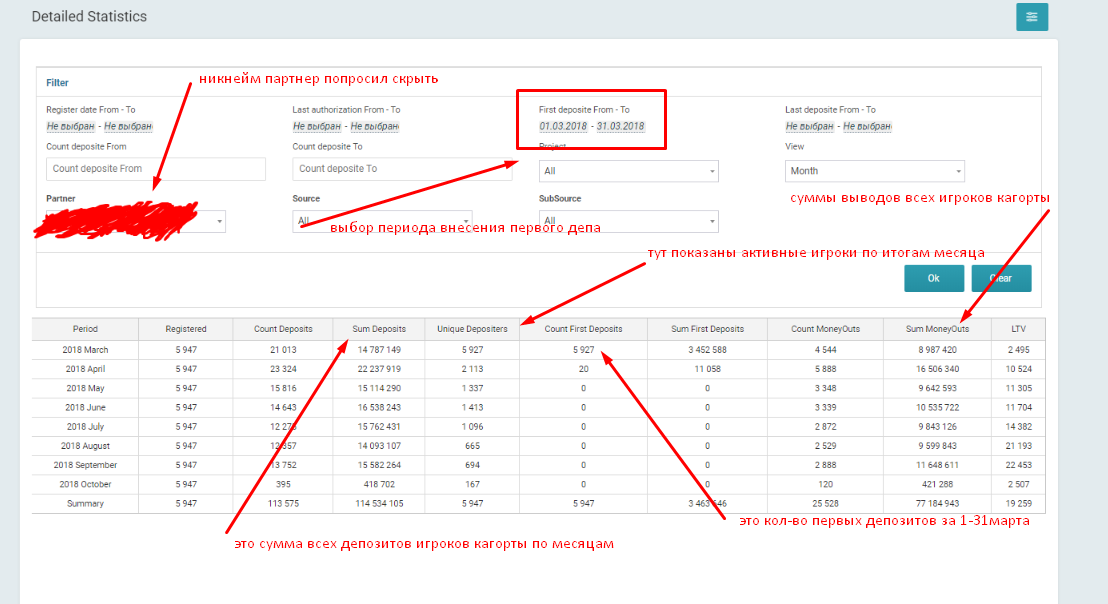The width and height of the screenshot is (1108, 604).
Task: Click Sum Deposits value 22 237 919
Action: (379, 369)
